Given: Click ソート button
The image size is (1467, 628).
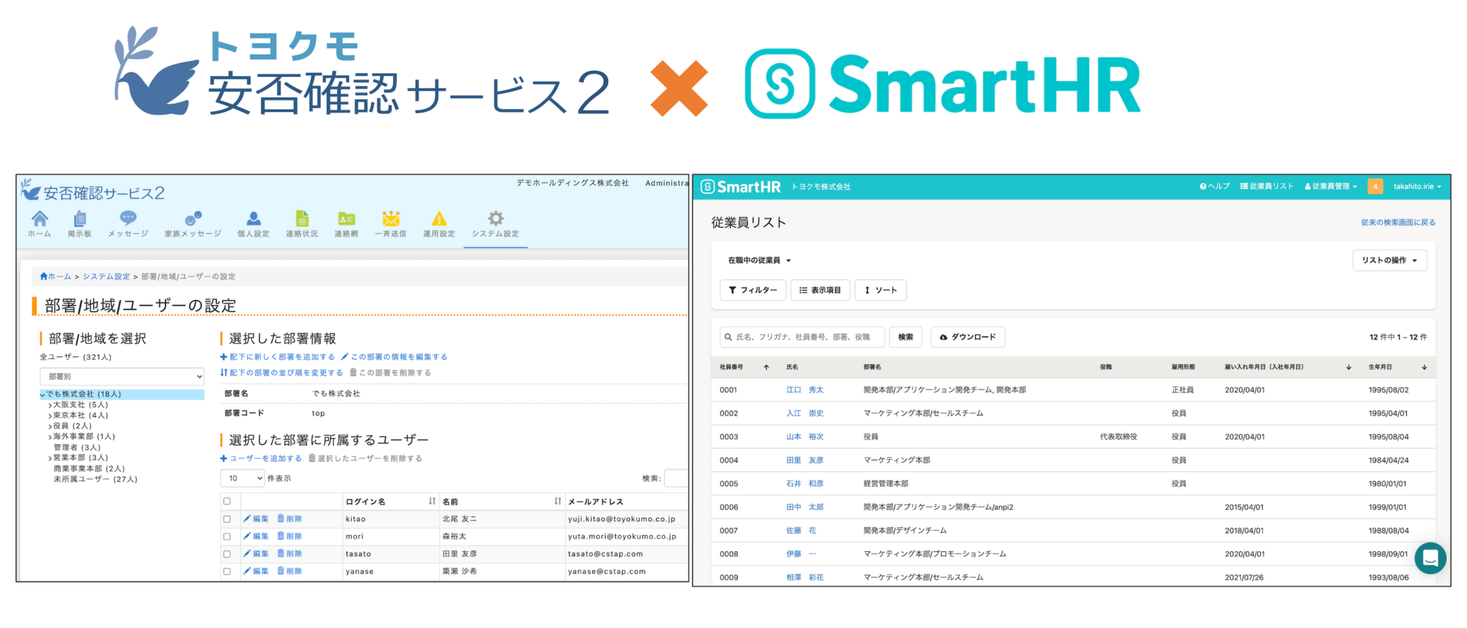Looking at the screenshot, I should [x=880, y=290].
